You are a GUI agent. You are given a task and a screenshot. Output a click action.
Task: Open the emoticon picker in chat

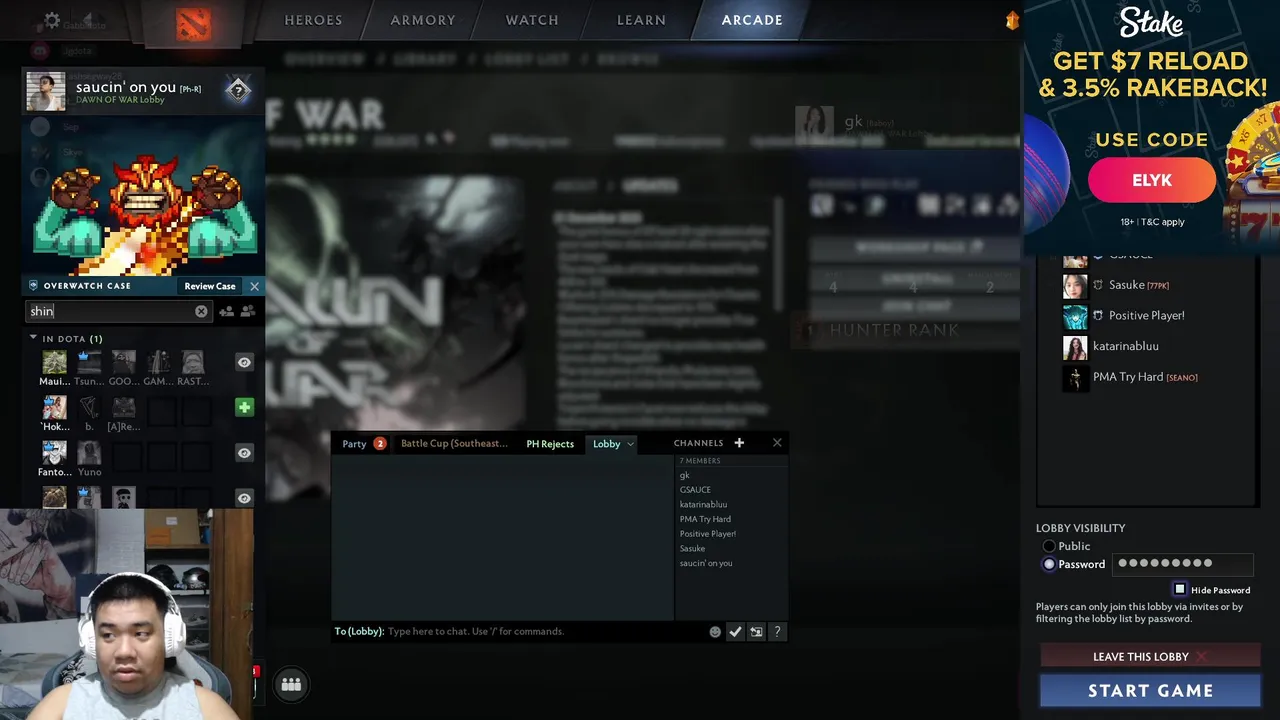pyautogui.click(x=715, y=632)
